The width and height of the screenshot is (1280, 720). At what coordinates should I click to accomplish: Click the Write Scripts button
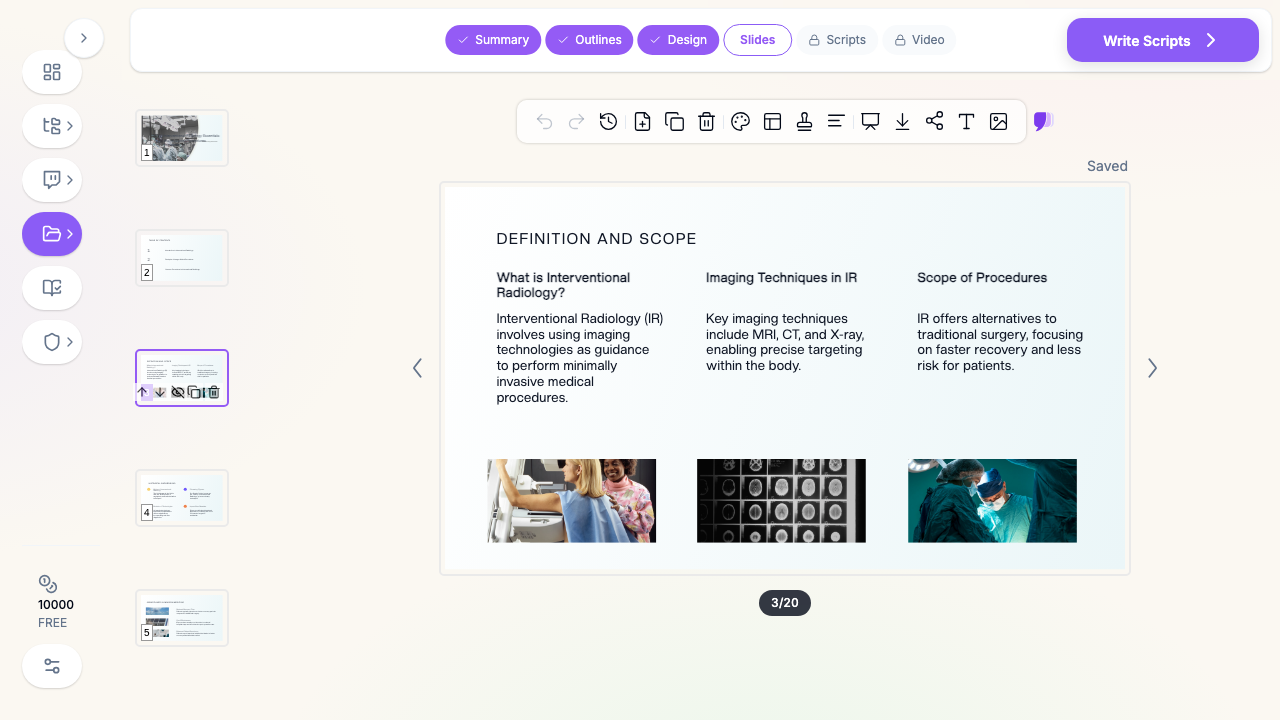point(1163,40)
